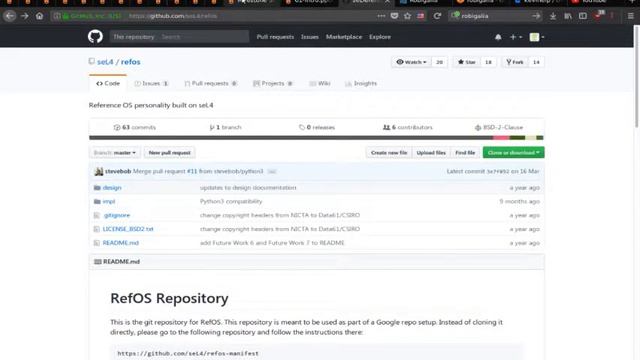
Task: Go back using the browser back arrow
Action: [10, 16]
